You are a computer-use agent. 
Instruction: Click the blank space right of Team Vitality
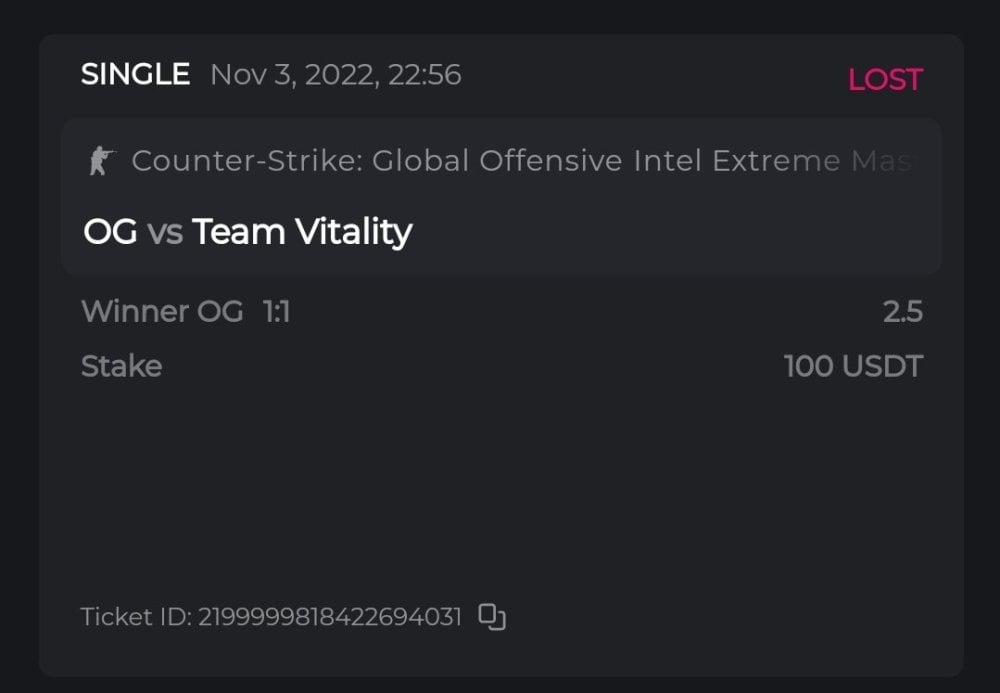click(x=680, y=232)
